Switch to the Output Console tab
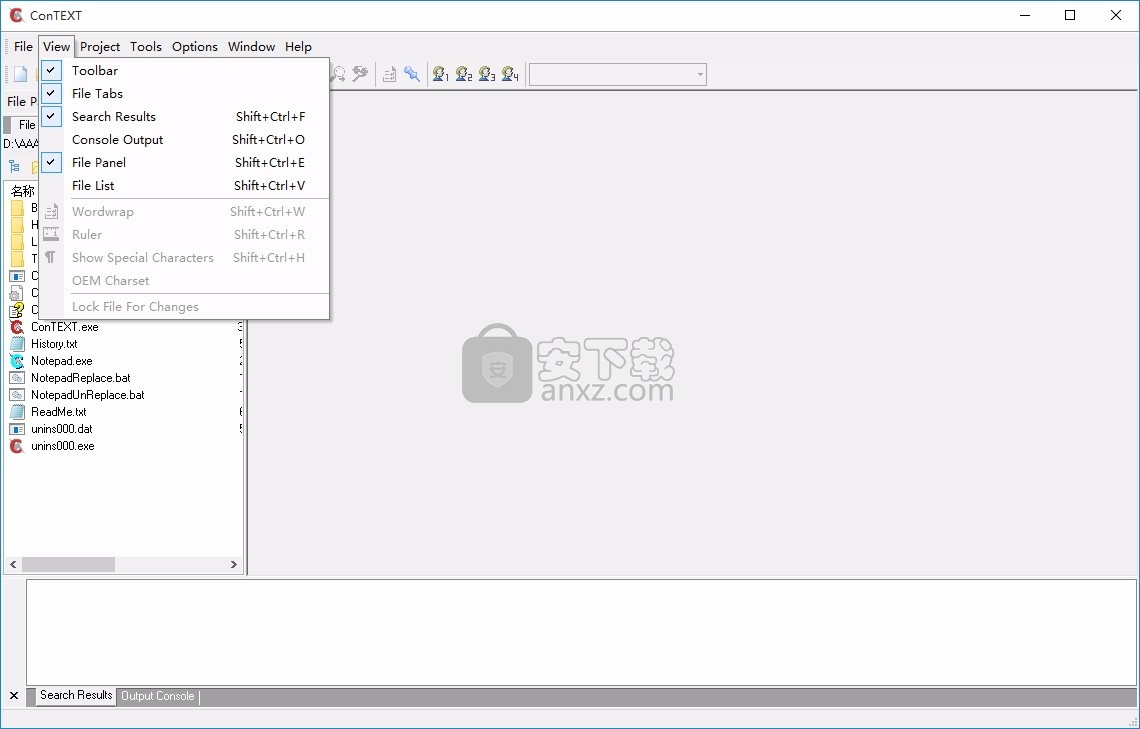This screenshot has width=1140, height=729. pos(158,696)
